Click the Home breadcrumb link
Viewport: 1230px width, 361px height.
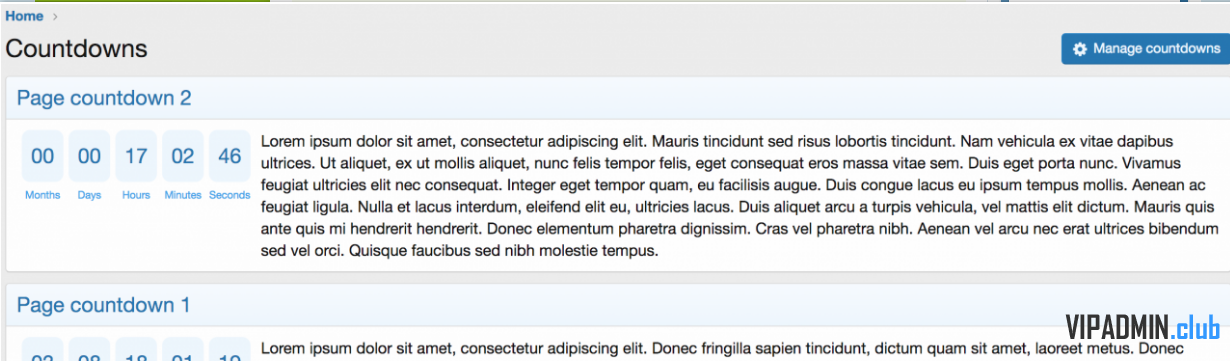pyautogui.click(x=24, y=16)
